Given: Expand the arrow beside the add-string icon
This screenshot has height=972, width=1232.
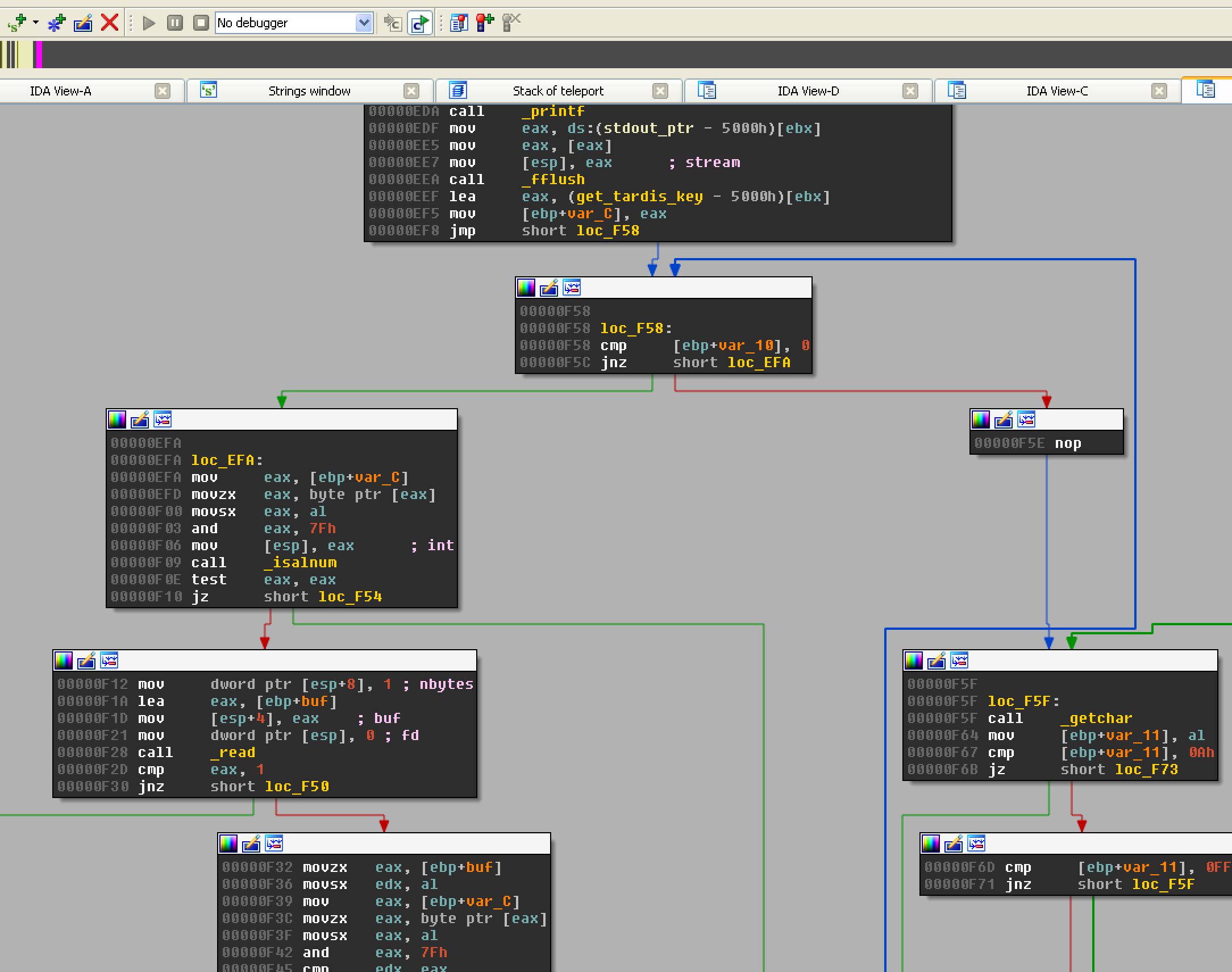Looking at the screenshot, I should 36,23.
